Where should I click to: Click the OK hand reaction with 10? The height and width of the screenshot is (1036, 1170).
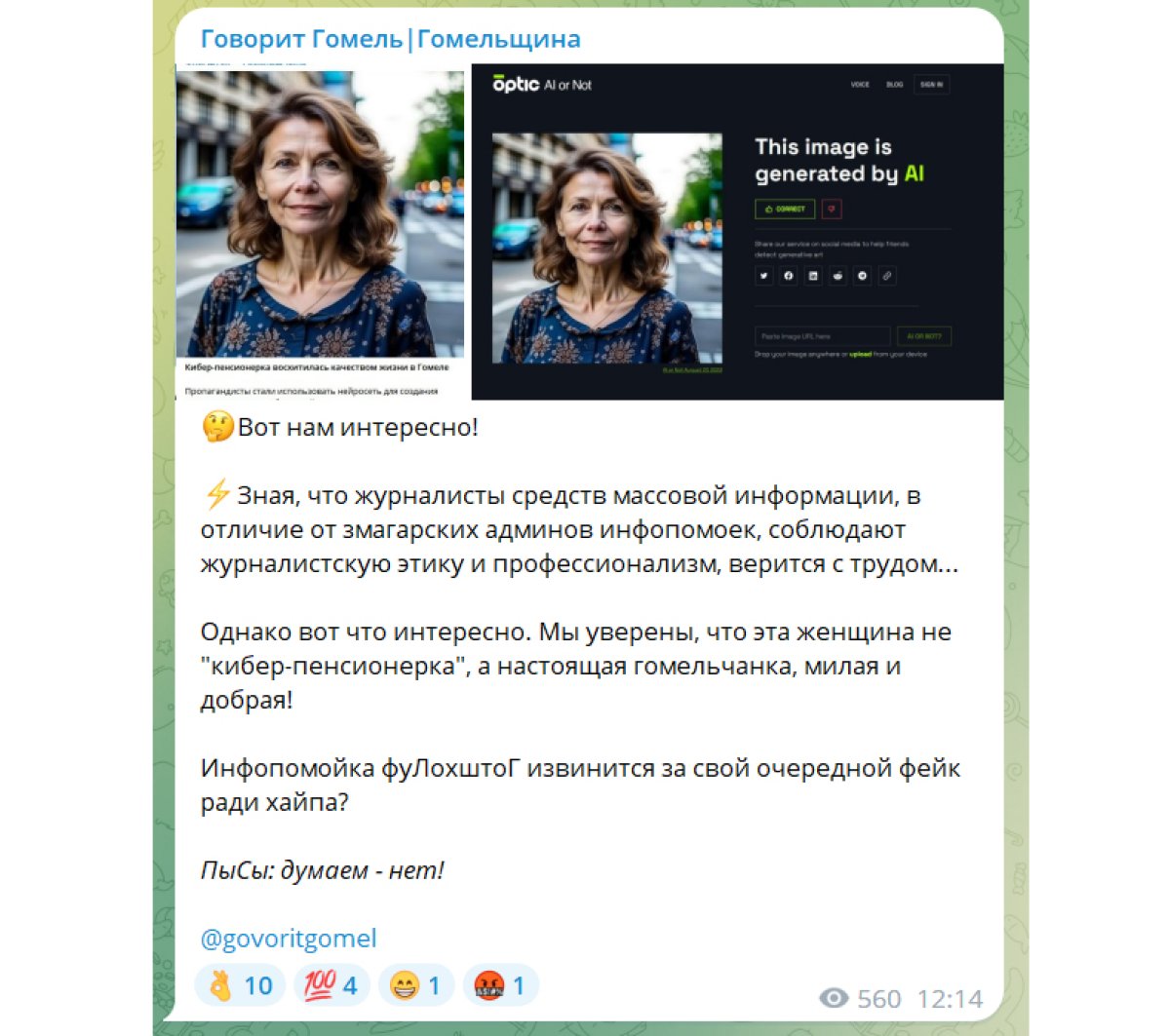(x=240, y=985)
